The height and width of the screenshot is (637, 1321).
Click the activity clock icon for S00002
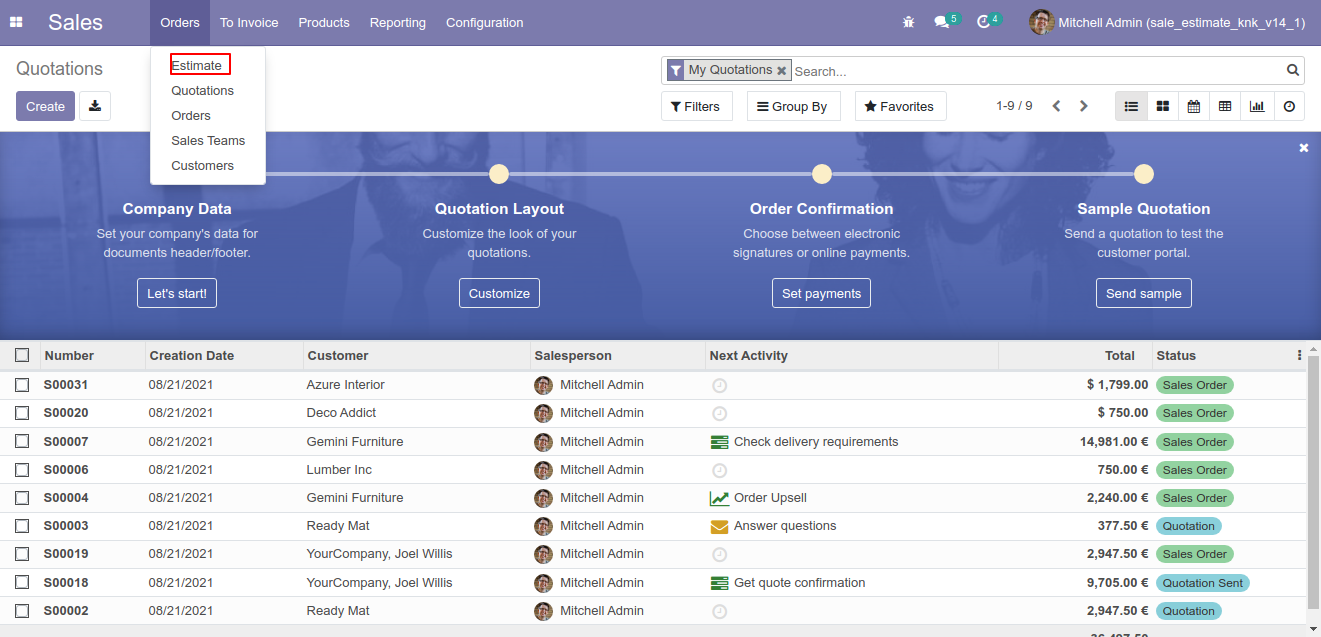pos(719,611)
